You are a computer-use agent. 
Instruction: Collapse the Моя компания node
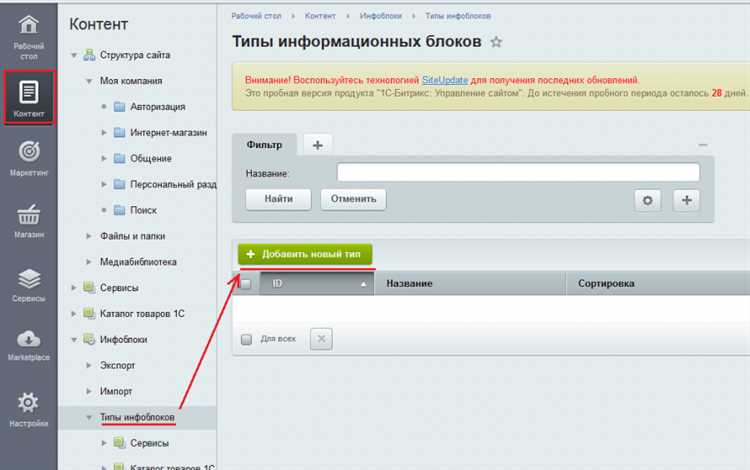pyautogui.click(x=89, y=81)
